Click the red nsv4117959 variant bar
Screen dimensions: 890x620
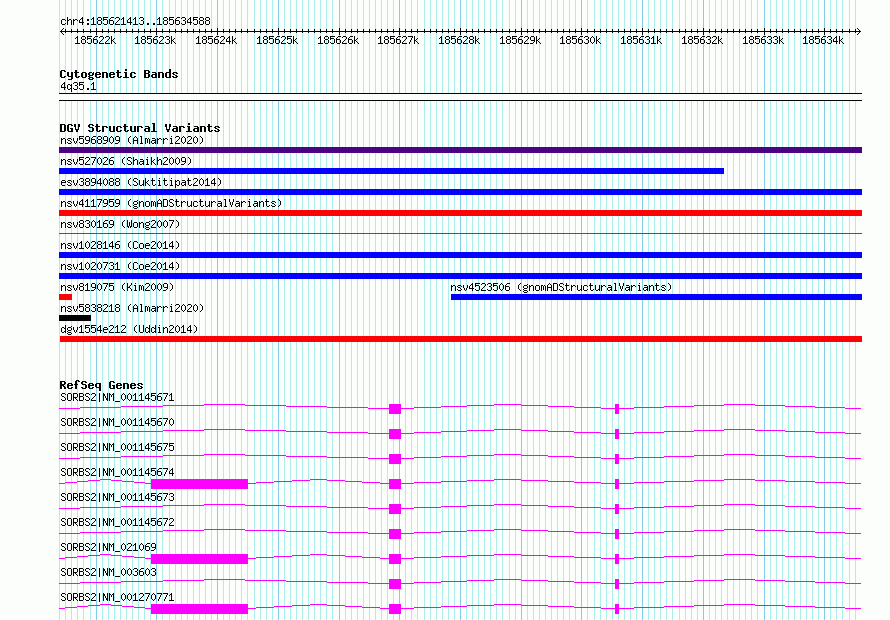click(x=460, y=213)
